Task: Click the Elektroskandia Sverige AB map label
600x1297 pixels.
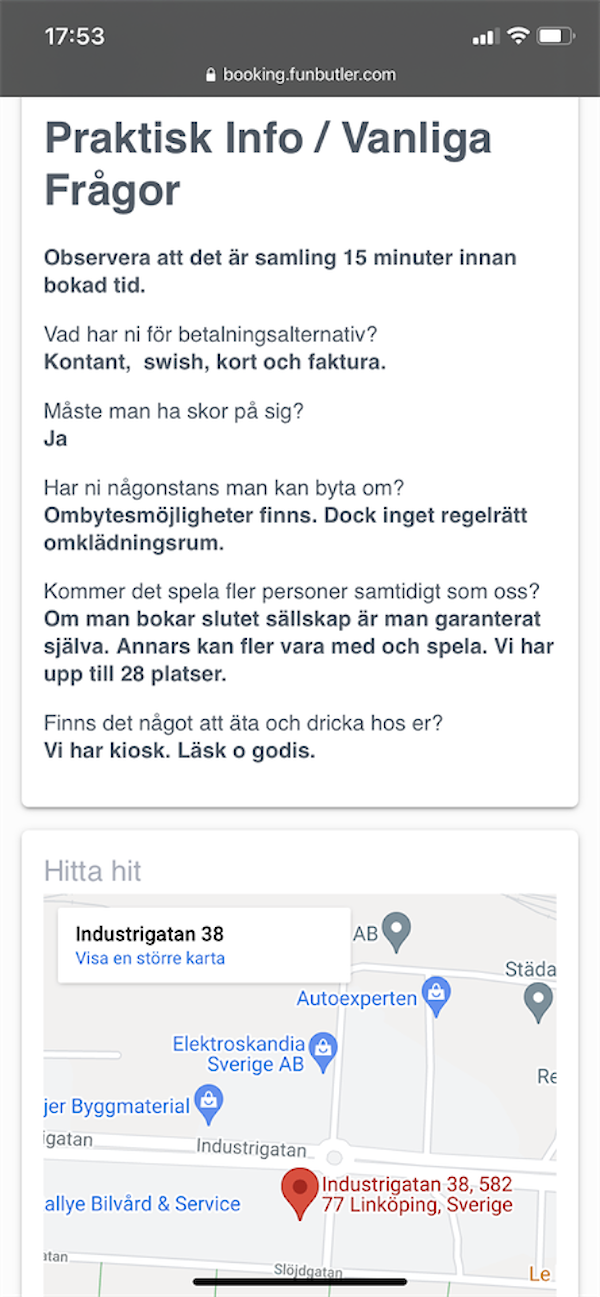Action: pos(238,1054)
